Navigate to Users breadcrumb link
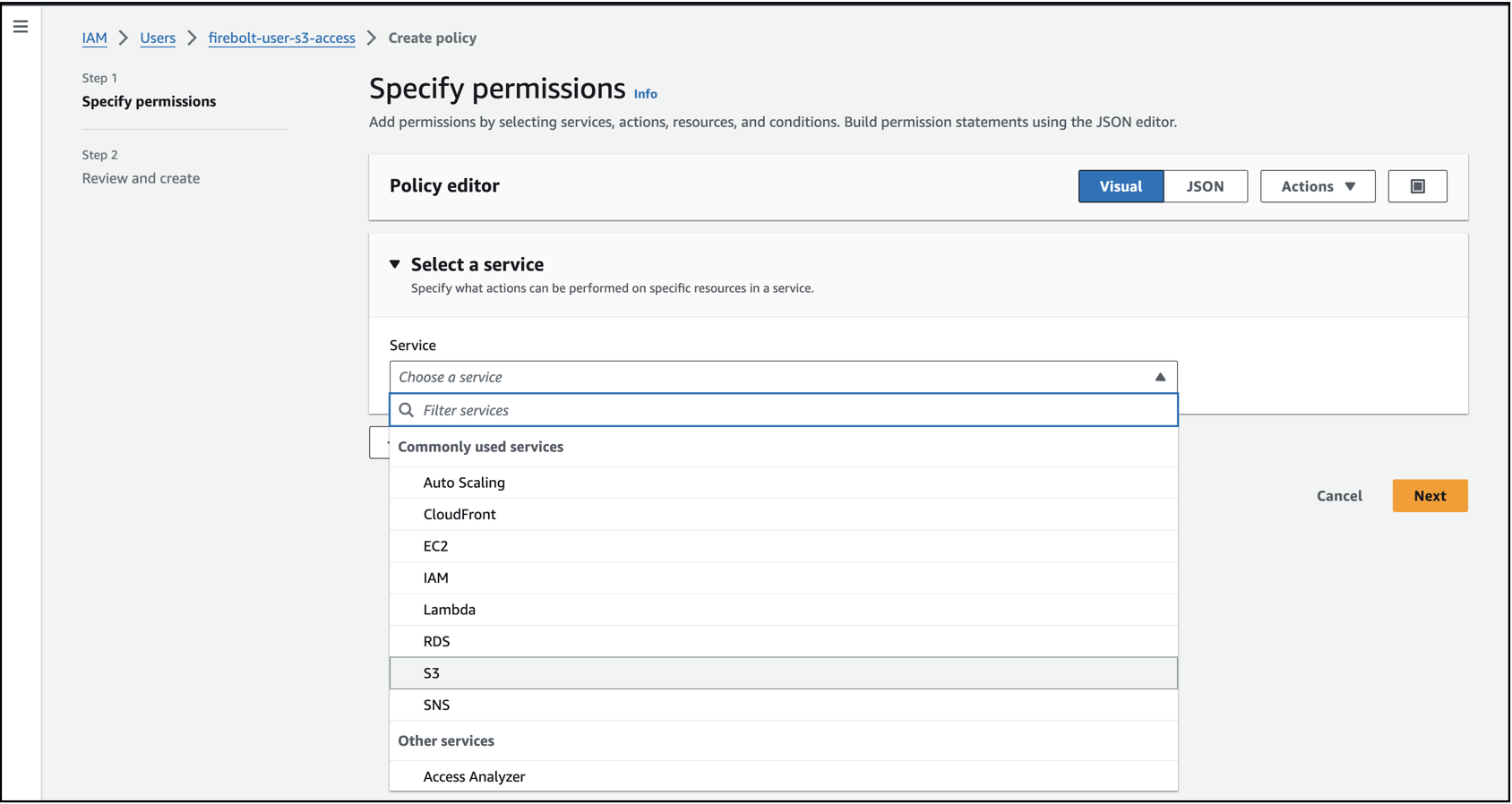Image resolution: width=1512 pixels, height=804 pixels. 158,38
